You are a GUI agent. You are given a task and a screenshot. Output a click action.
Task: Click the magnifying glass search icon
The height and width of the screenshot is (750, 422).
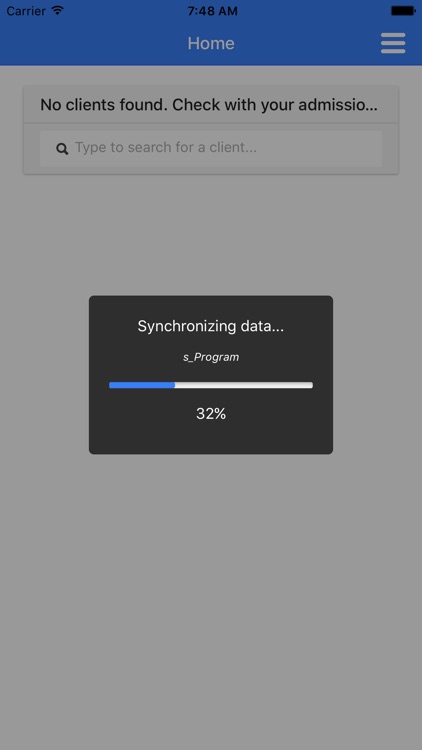[x=62, y=149]
